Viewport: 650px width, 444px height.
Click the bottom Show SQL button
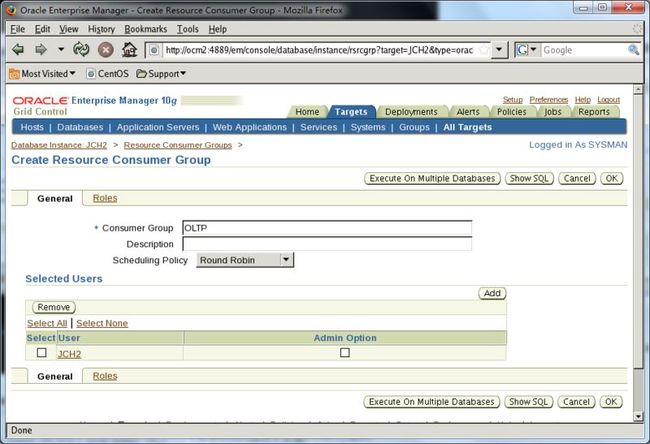tap(529, 402)
